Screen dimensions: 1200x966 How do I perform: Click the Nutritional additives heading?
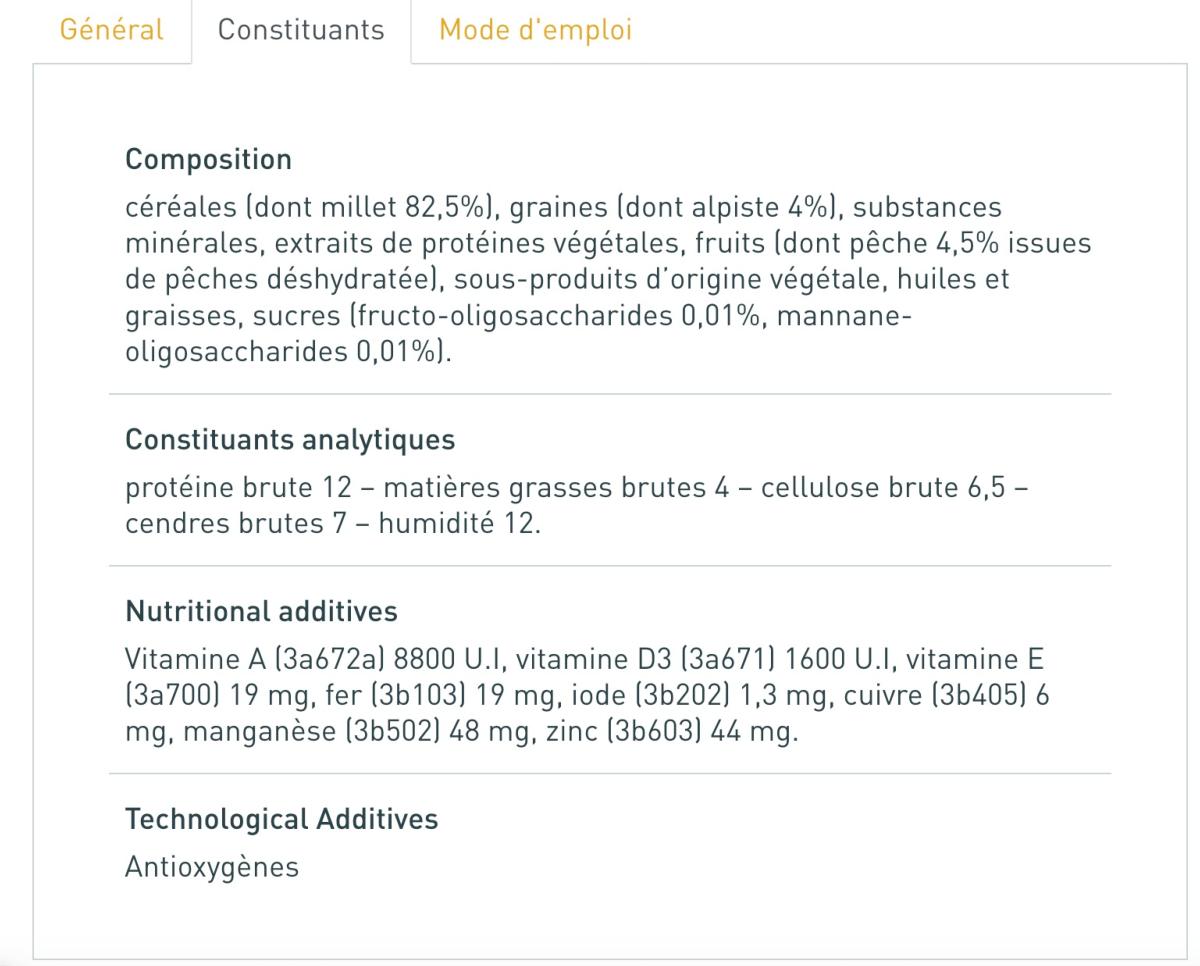pyautogui.click(x=261, y=611)
